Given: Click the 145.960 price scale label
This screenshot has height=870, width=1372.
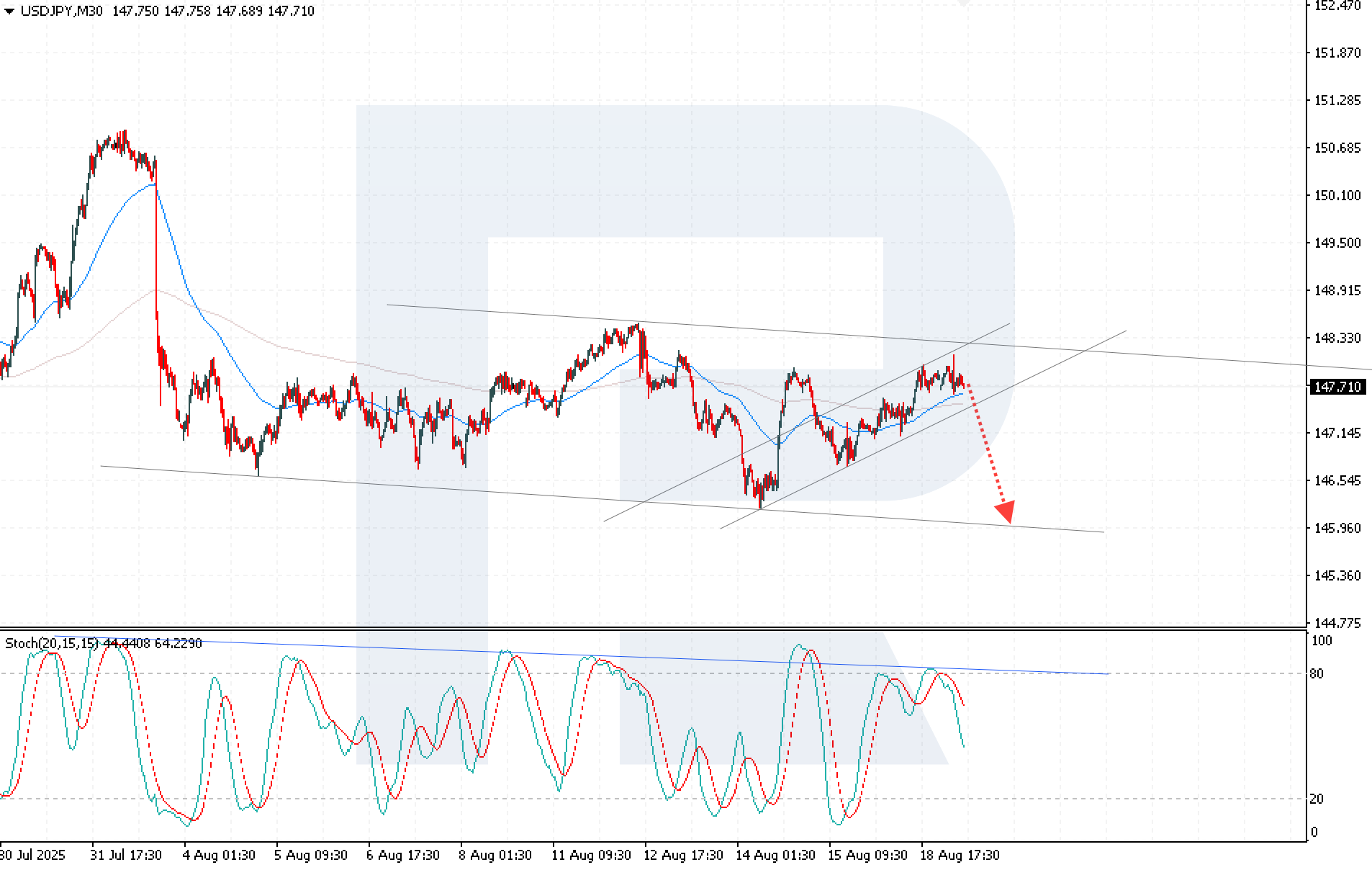Looking at the screenshot, I should click(1337, 529).
